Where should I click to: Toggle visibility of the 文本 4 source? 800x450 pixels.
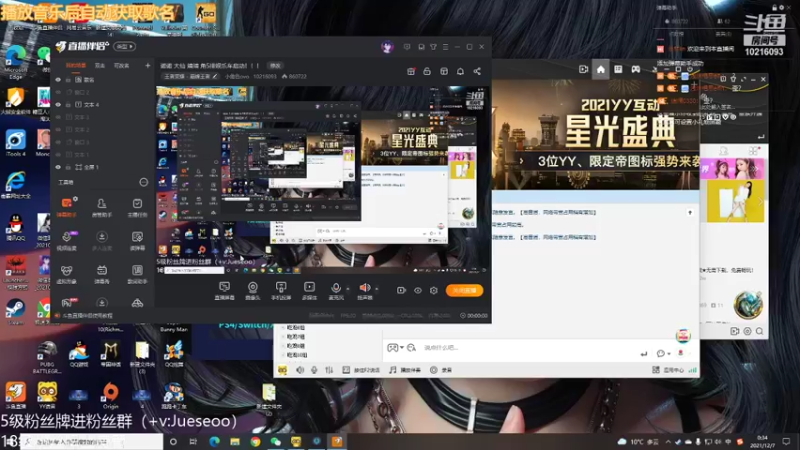point(58,105)
